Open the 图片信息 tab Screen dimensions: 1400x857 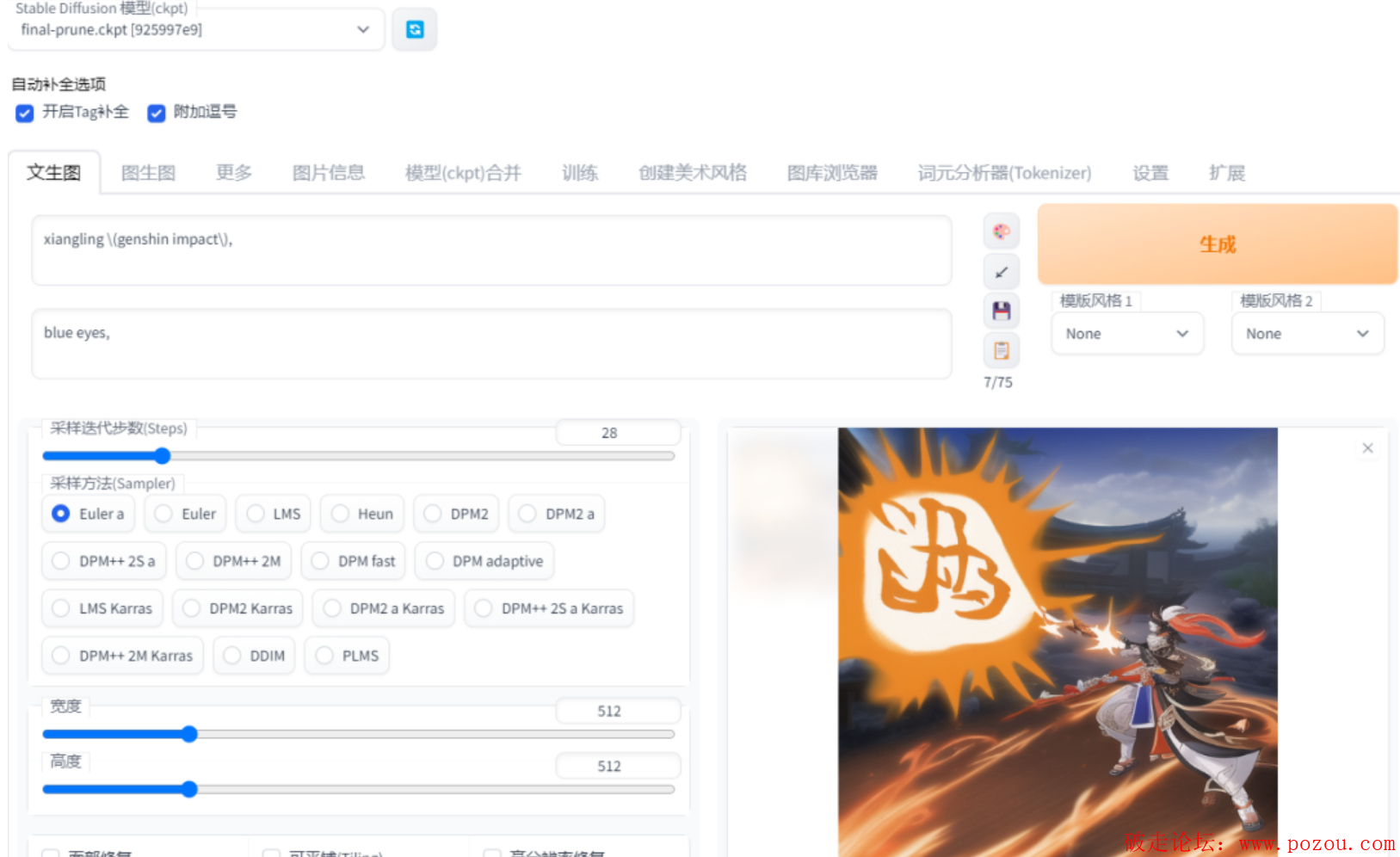click(x=329, y=173)
